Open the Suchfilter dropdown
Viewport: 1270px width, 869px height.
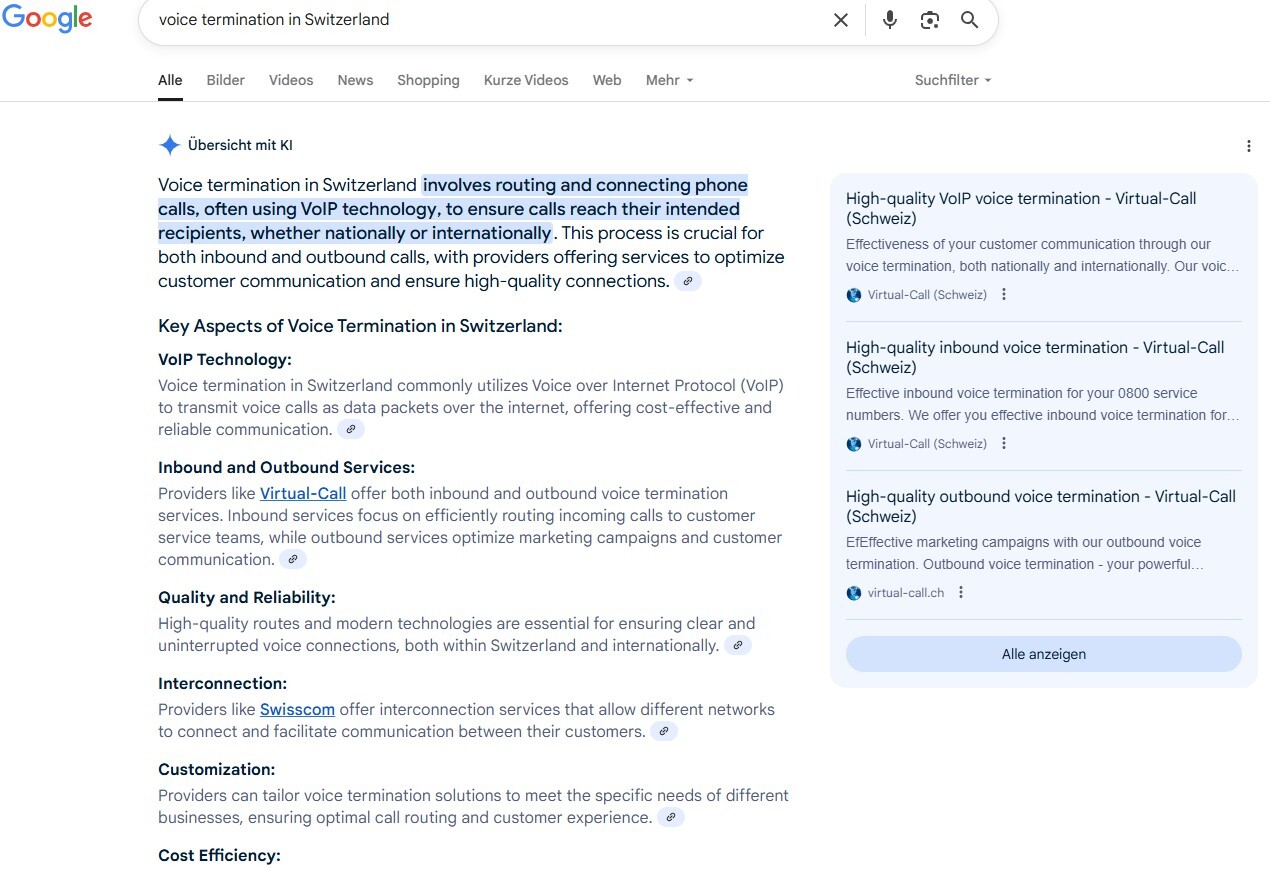coord(952,80)
